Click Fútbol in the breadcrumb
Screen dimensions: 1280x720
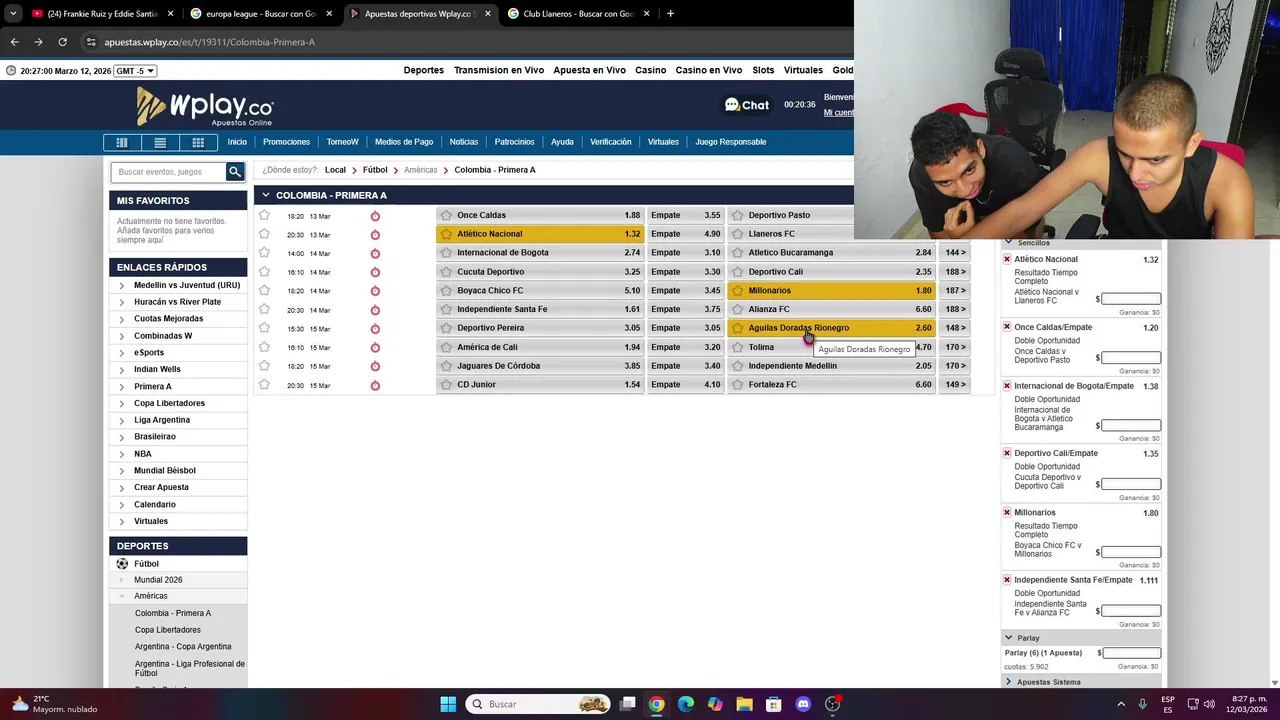(x=375, y=170)
